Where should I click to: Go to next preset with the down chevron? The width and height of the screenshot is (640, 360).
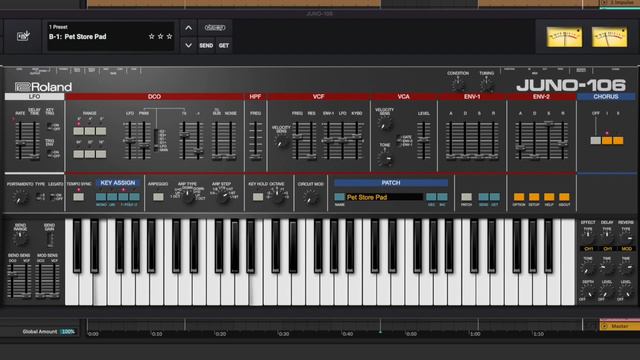click(x=188, y=45)
